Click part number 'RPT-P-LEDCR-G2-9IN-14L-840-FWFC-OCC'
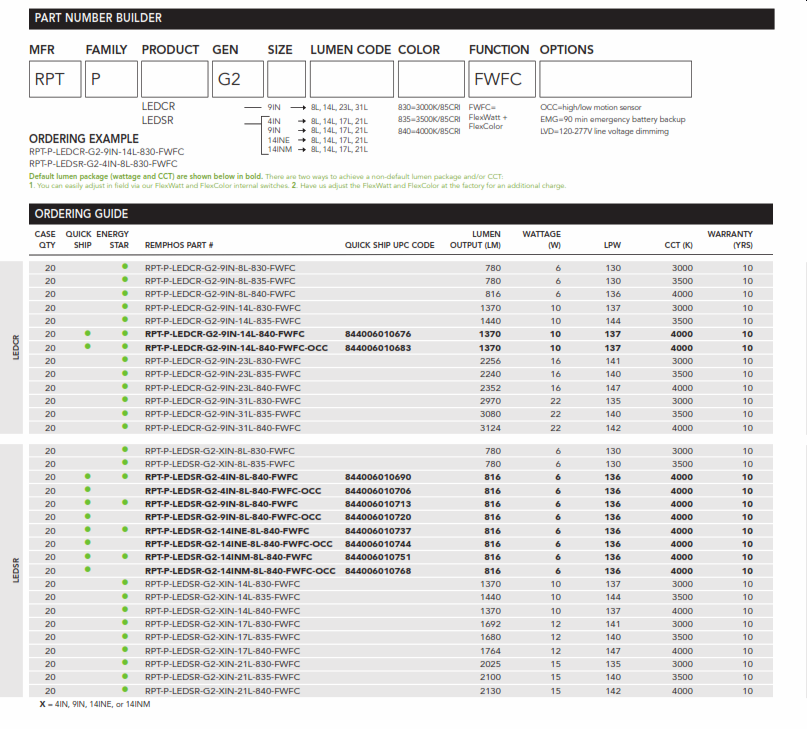Viewport: 807px width, 729px height. 236,348
